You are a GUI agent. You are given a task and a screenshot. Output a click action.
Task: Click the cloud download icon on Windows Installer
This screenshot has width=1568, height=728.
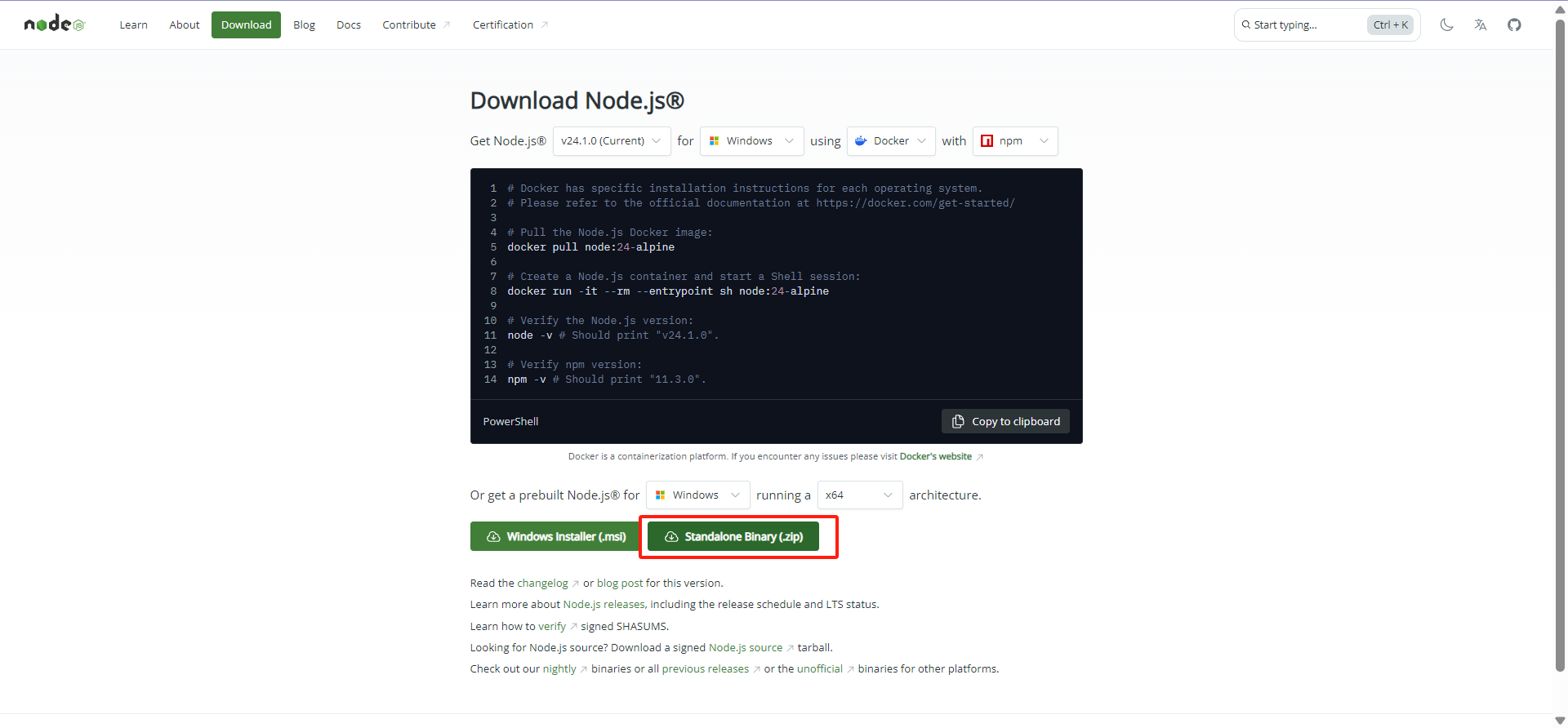[493, 536]
